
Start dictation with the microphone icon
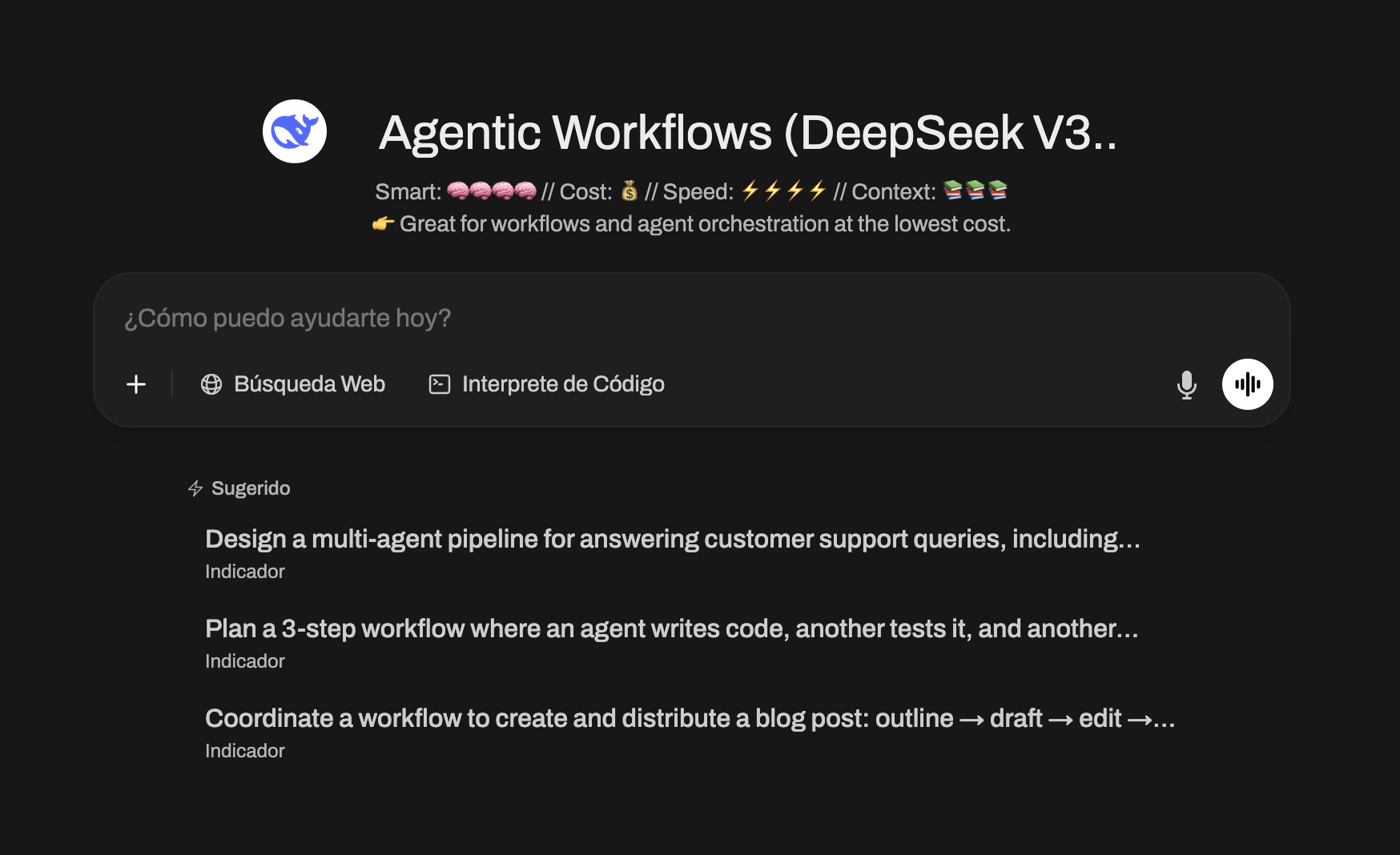[1186, 384]
